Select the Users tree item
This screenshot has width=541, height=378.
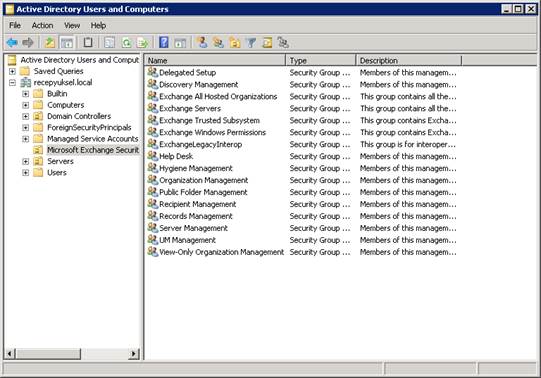coord(57,172)
